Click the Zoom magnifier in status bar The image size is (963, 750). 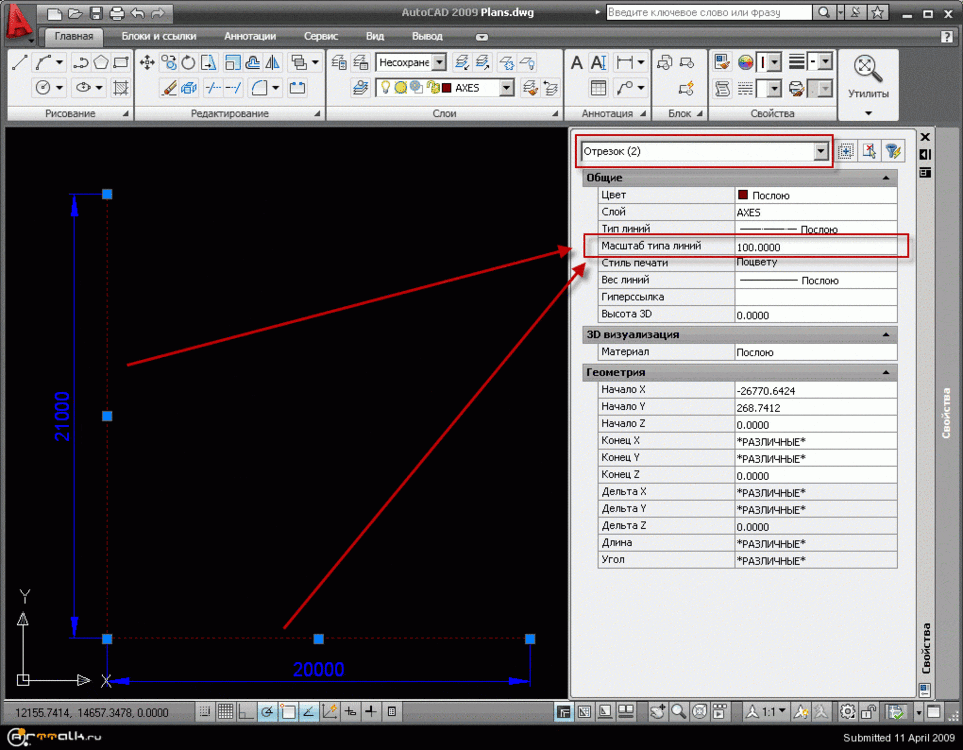point(679,712)
